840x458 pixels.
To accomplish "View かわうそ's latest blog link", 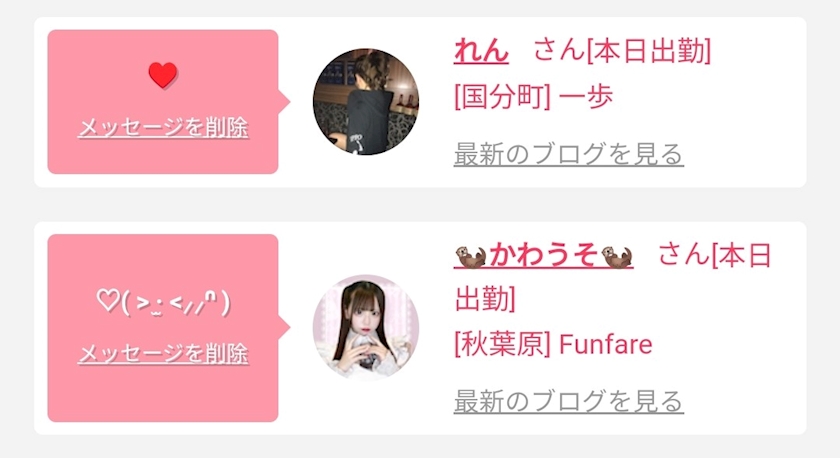I will point(568,401).
